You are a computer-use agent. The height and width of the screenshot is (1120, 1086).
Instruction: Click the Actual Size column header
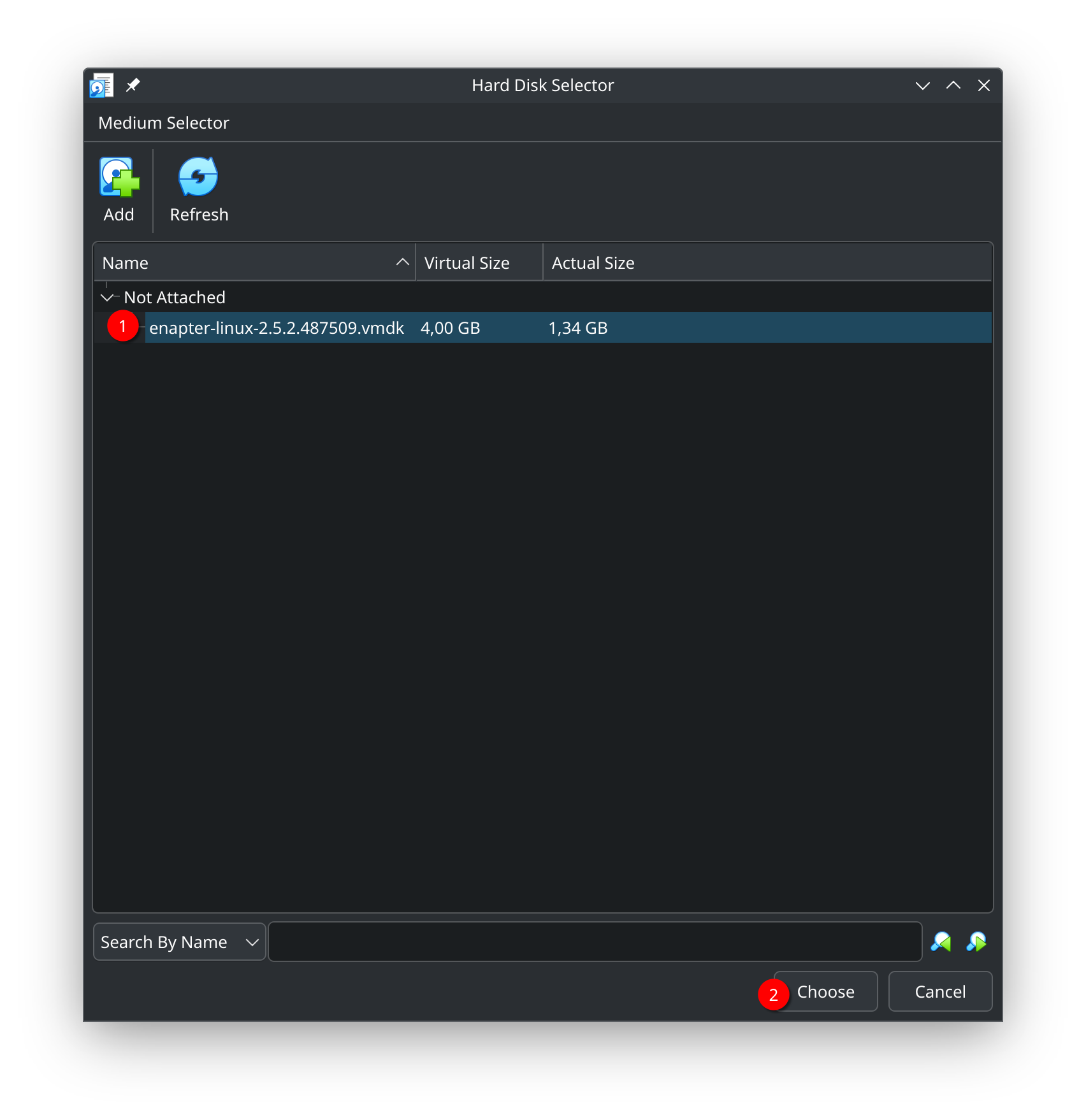click(592, 262)
